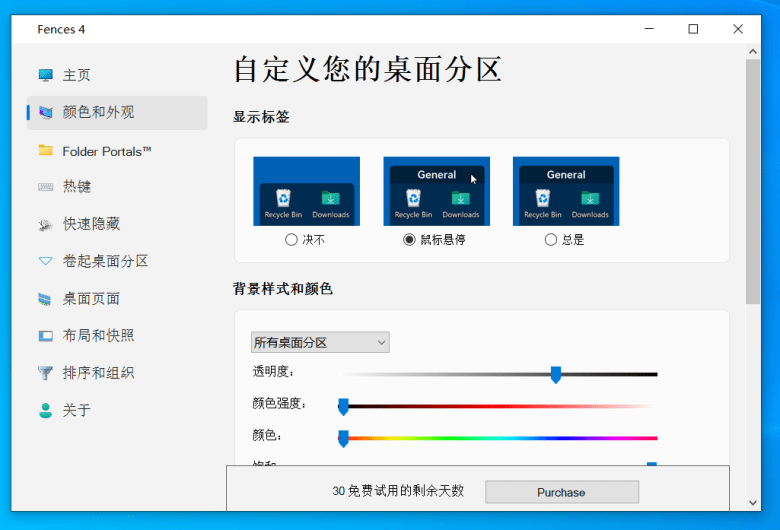Click the layout icon beside 布局和快照

pos(45,336)
